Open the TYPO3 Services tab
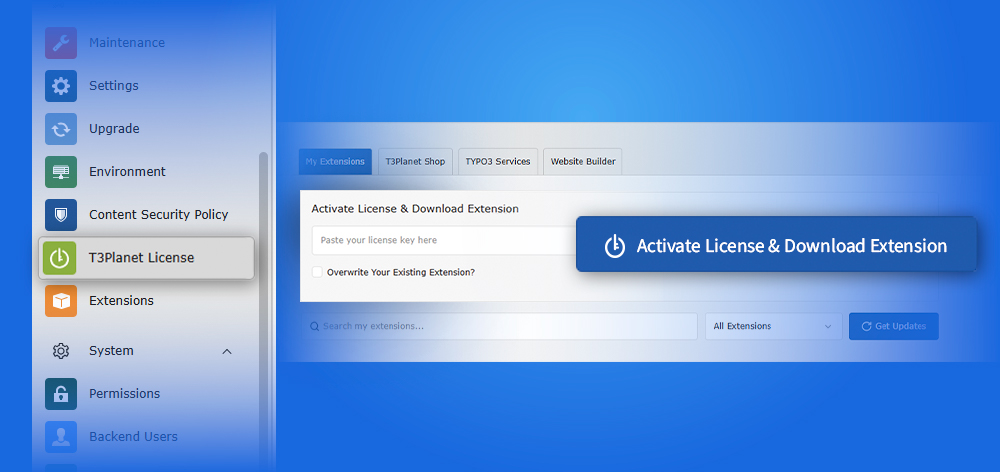1000x472 pixels. (x=499, y=162)
